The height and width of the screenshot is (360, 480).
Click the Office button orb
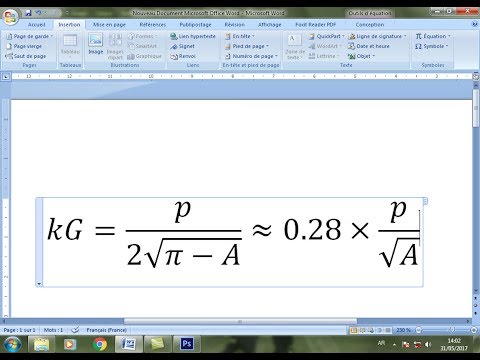click(10, 17)
